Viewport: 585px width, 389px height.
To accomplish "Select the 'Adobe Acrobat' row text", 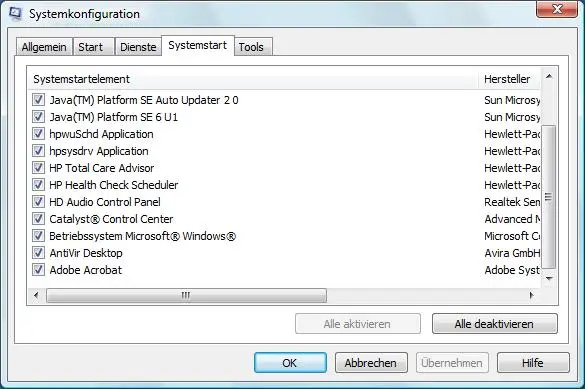I will (85, 270).
